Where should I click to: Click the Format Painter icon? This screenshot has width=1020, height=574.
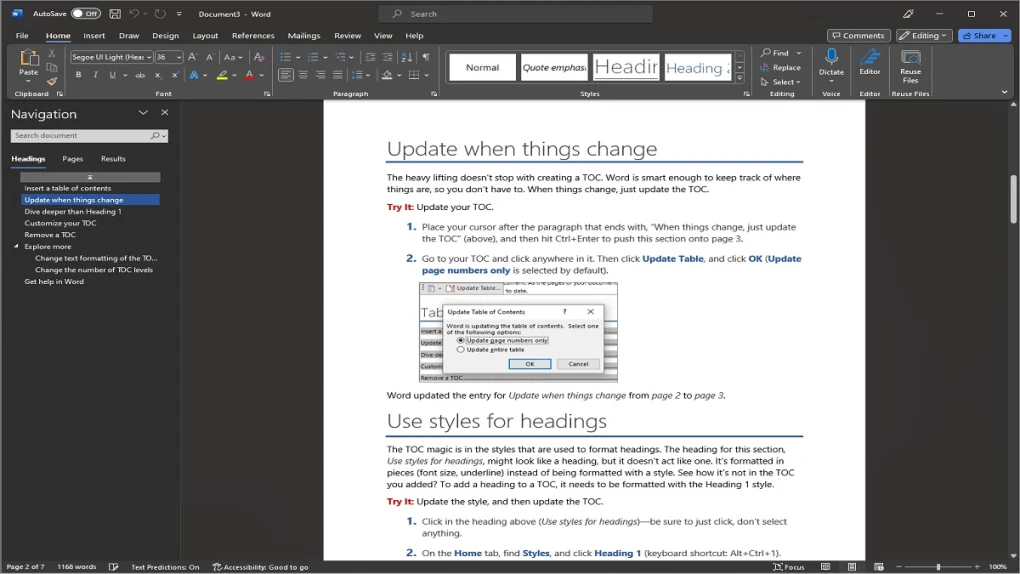[x=51, y=81]
